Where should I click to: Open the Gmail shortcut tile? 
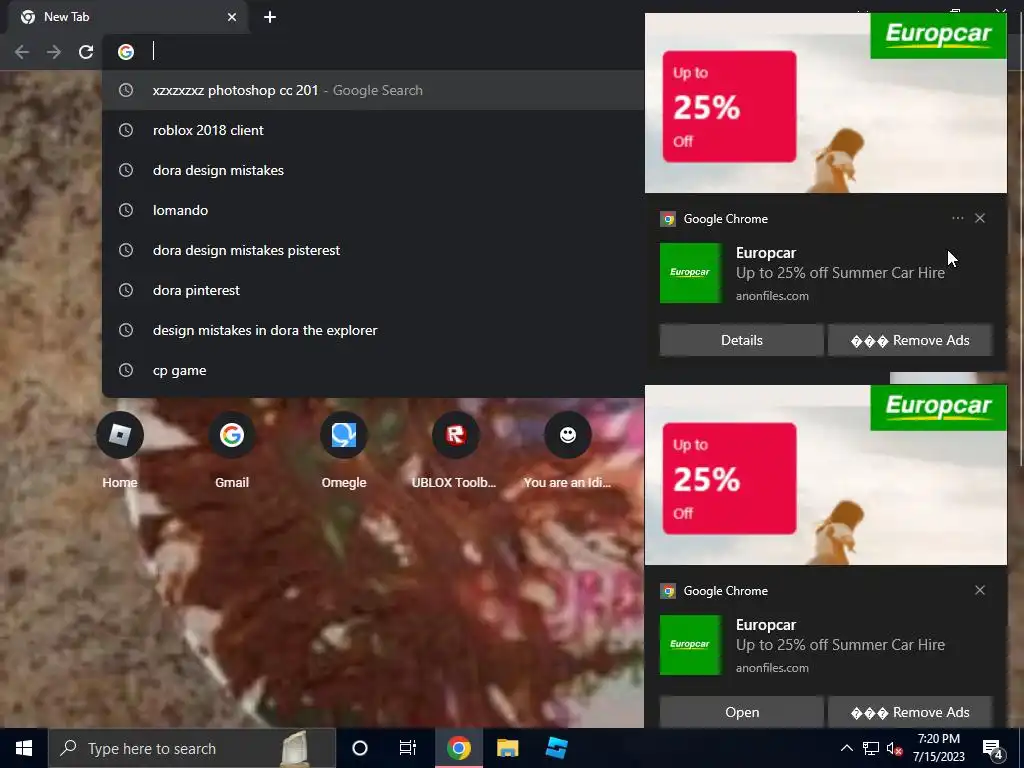click(x=232, y=451)
